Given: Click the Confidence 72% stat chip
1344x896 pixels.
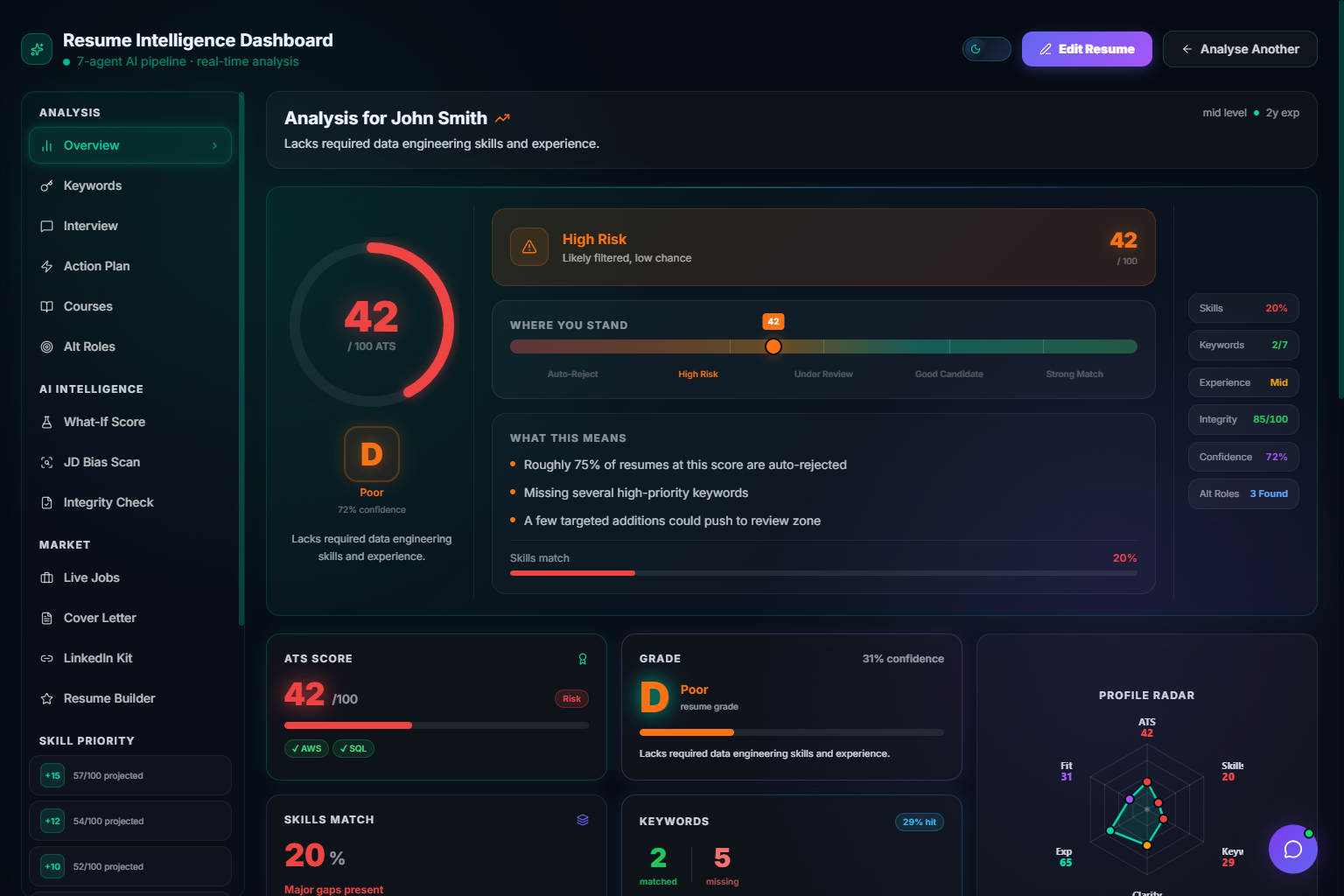Looking at the screenshot, I should pos(1243,457).
